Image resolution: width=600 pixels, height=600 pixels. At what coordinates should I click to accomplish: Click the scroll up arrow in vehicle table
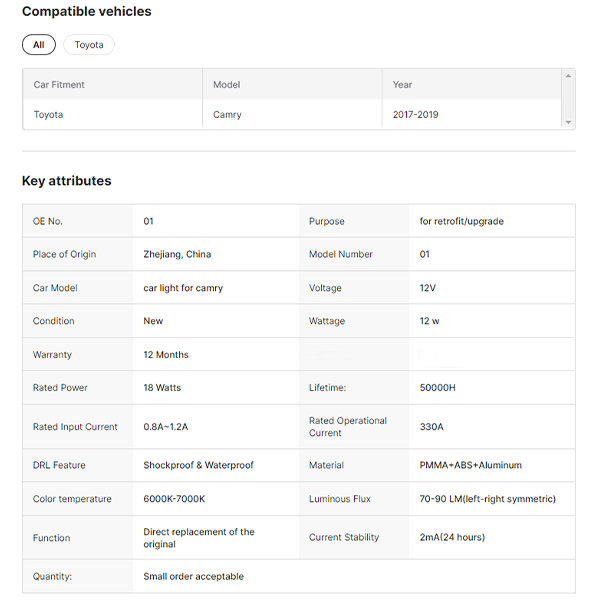(569, 76)
